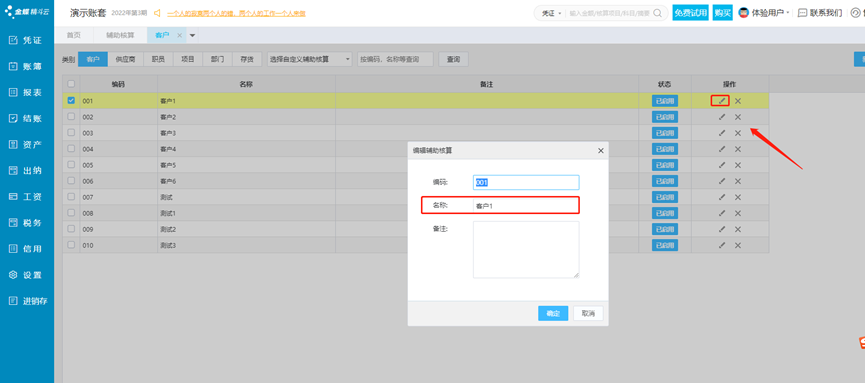Click the 确定 button in dialog
Screen dimensions: 865x383
click(553, 313)
